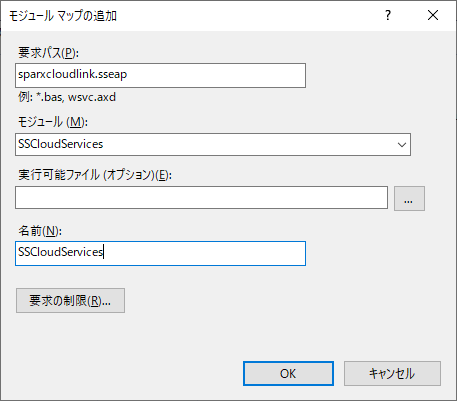
Task: Click the empty gray area above OK button
Action: [x=288, y=333]
